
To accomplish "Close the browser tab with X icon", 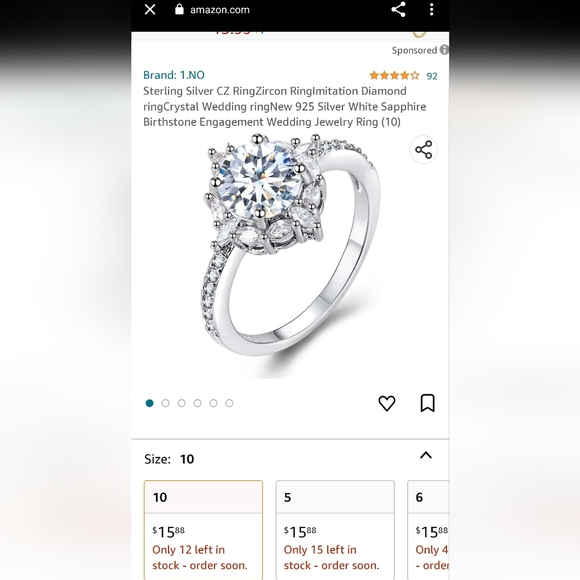I will [x=150, y=9].
